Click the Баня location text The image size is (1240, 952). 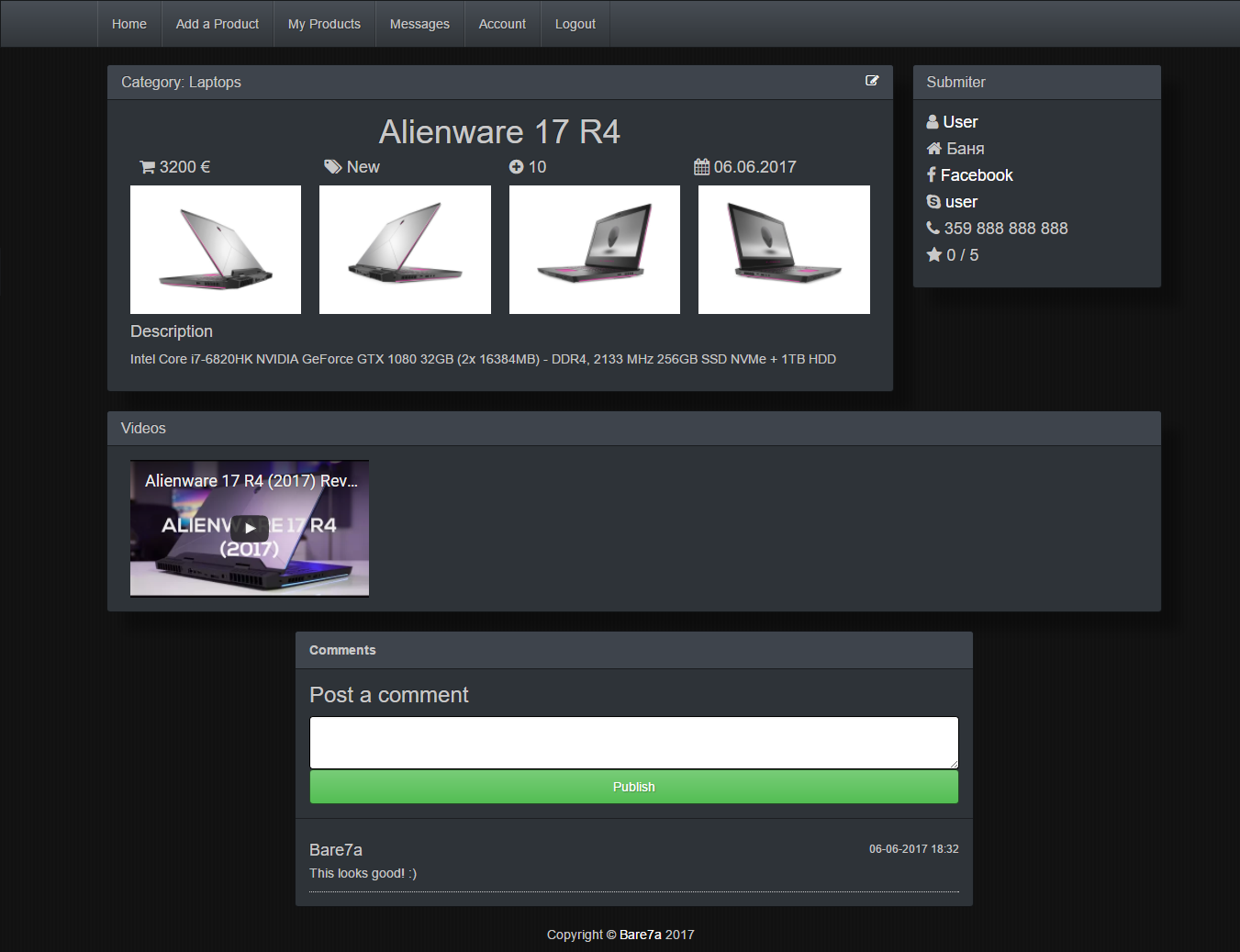click(966, 149)
